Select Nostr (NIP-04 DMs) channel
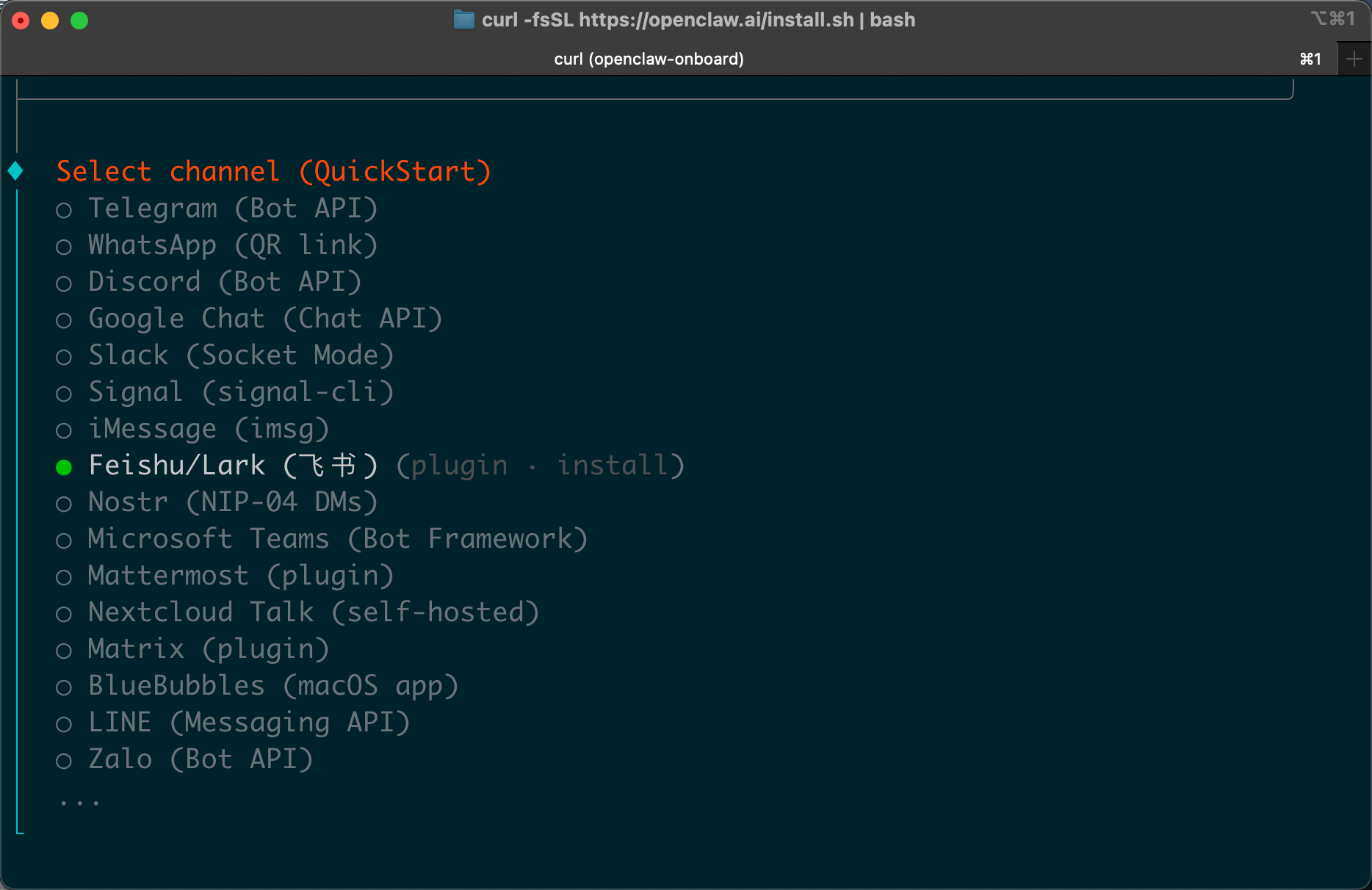Image resolution: width=1372 pixels, height=890 pixels. (x=217, y=502)
